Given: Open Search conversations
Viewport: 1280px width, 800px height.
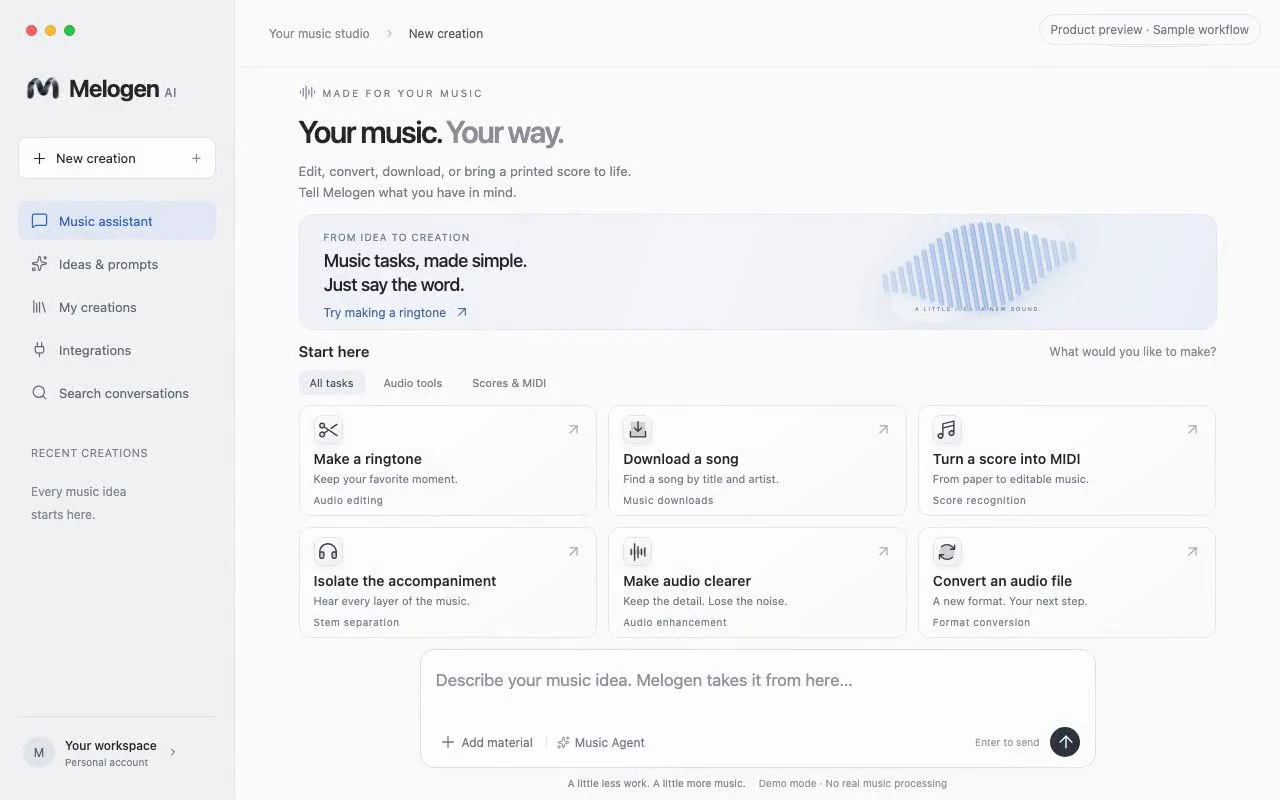Looking at the screenshot, I should (x=117, y=393).
